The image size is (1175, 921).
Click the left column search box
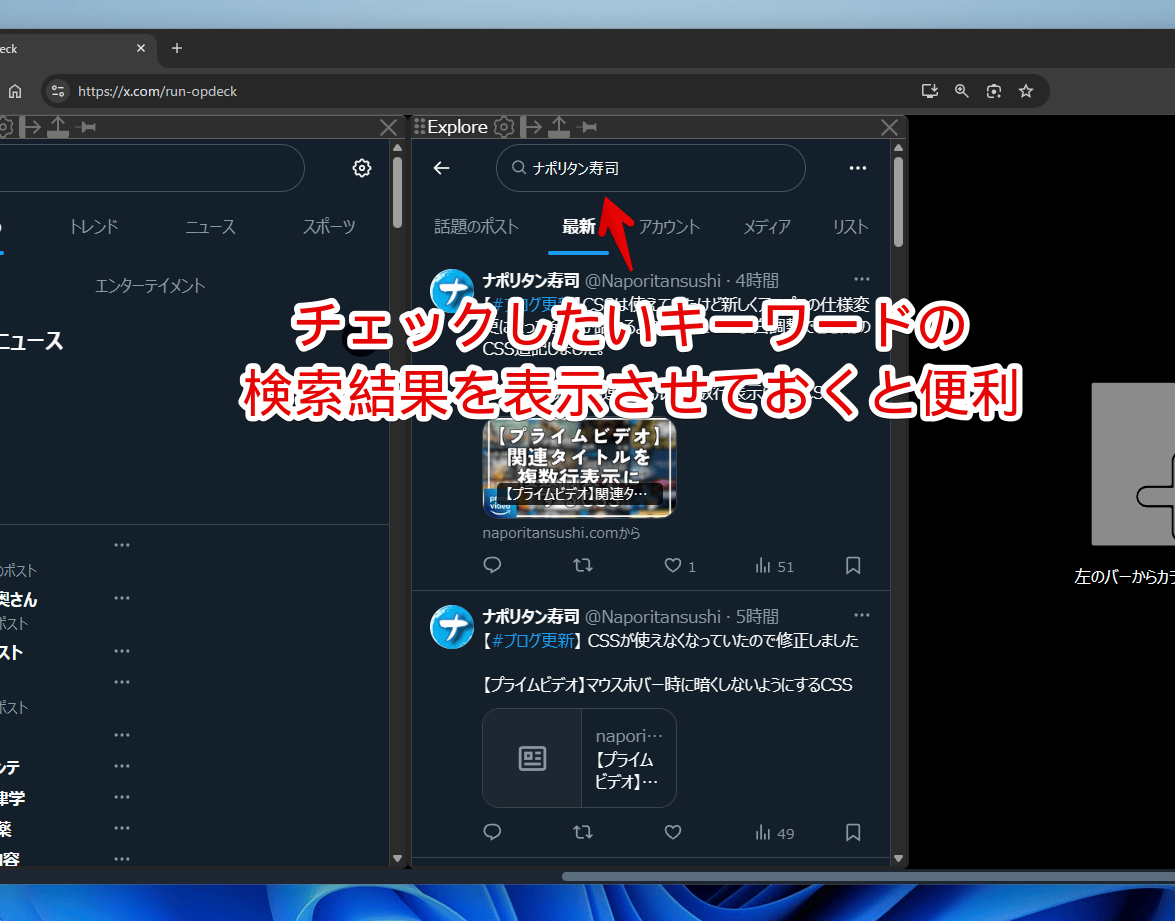click(x=151, y=168)
